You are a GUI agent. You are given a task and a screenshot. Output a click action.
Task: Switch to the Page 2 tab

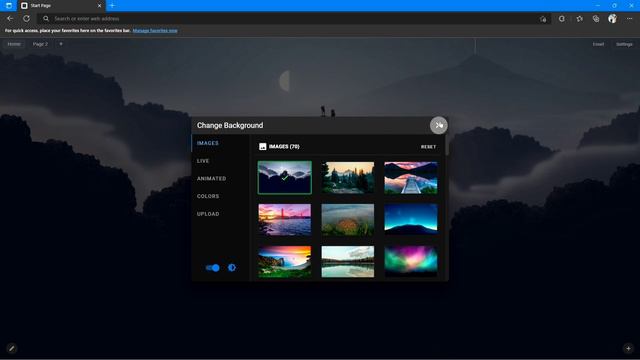[x=40, y=44]
